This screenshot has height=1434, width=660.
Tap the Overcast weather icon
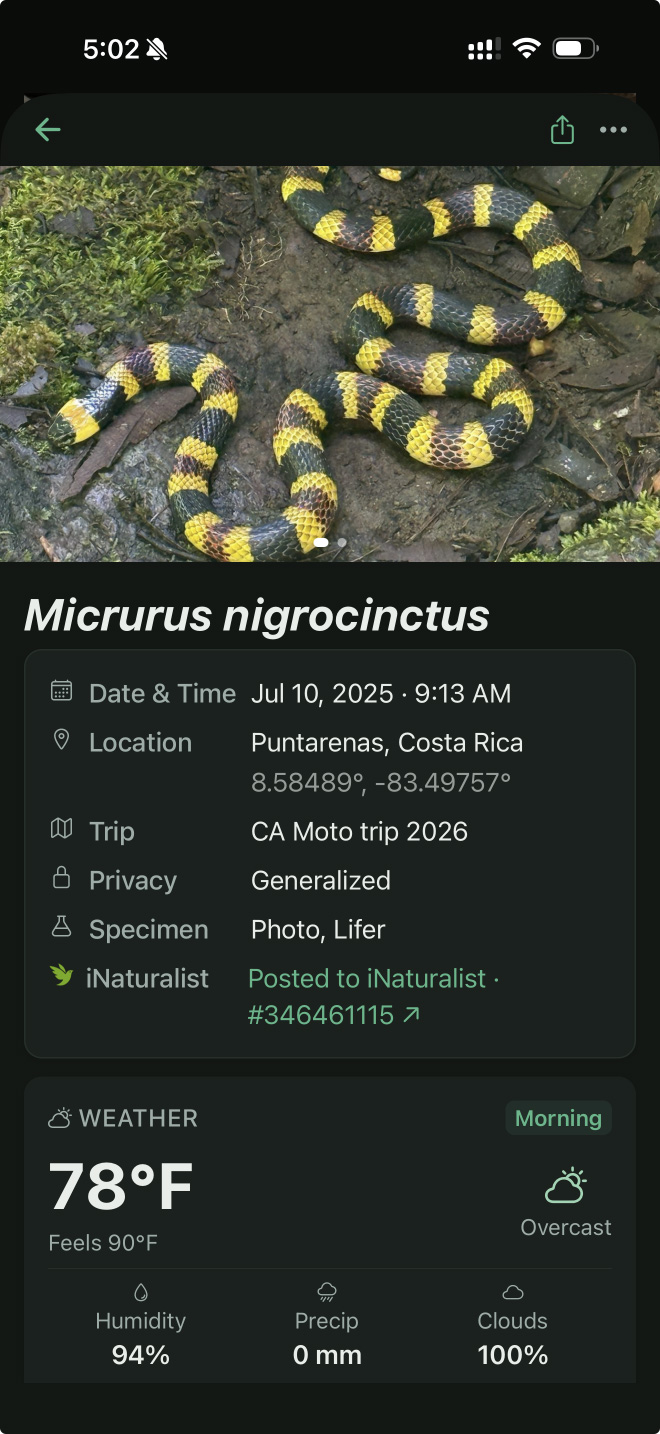point(565,1186)
